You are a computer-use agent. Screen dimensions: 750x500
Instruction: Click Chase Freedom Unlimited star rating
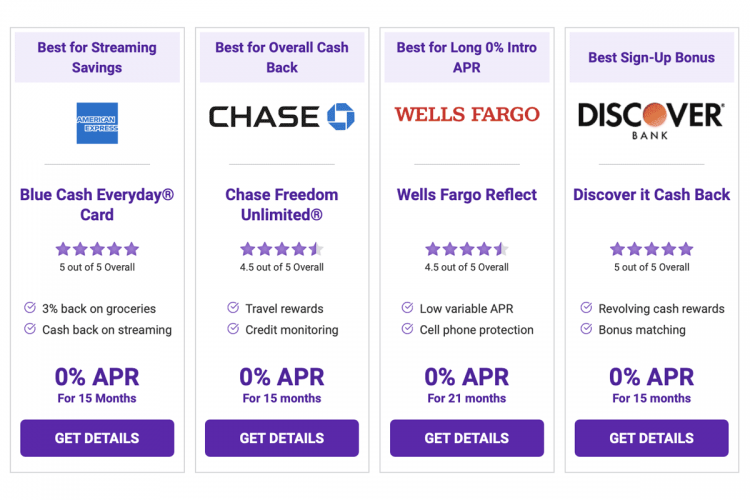(282, 249)
